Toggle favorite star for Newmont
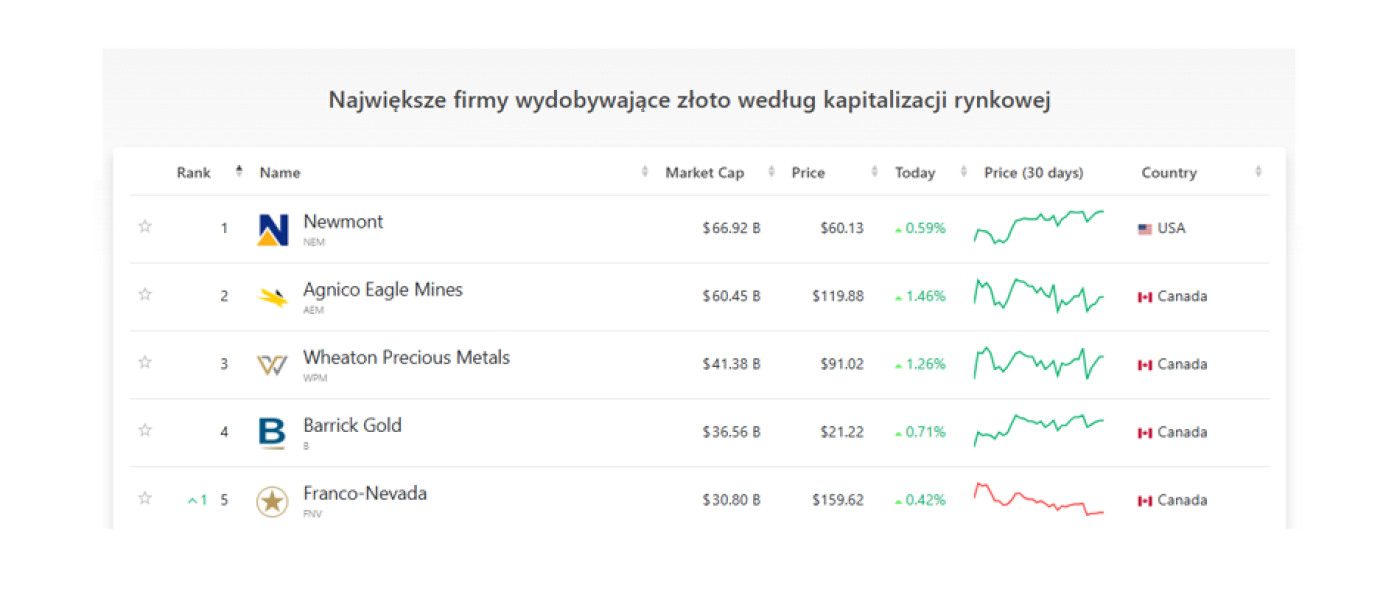This screenshot has width=1397, height=600. coord(145,227)
